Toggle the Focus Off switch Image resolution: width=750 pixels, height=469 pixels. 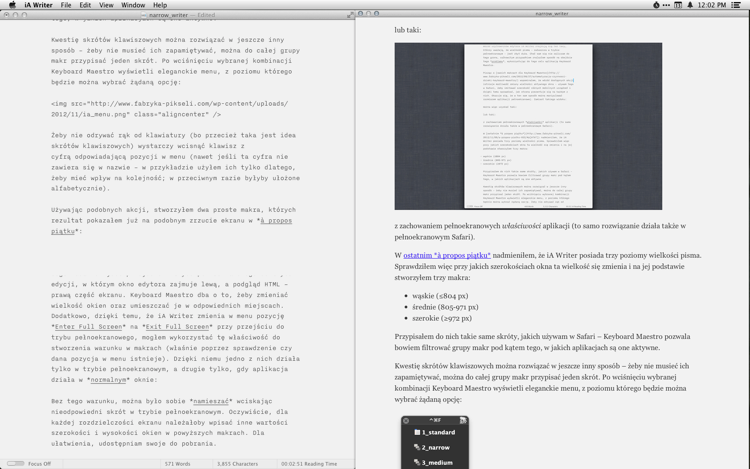click(16, 463)
